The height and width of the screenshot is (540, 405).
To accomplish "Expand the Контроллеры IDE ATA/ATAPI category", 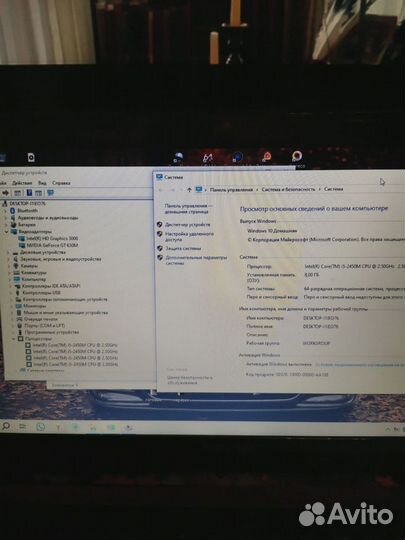I will [x=11, y=286].
